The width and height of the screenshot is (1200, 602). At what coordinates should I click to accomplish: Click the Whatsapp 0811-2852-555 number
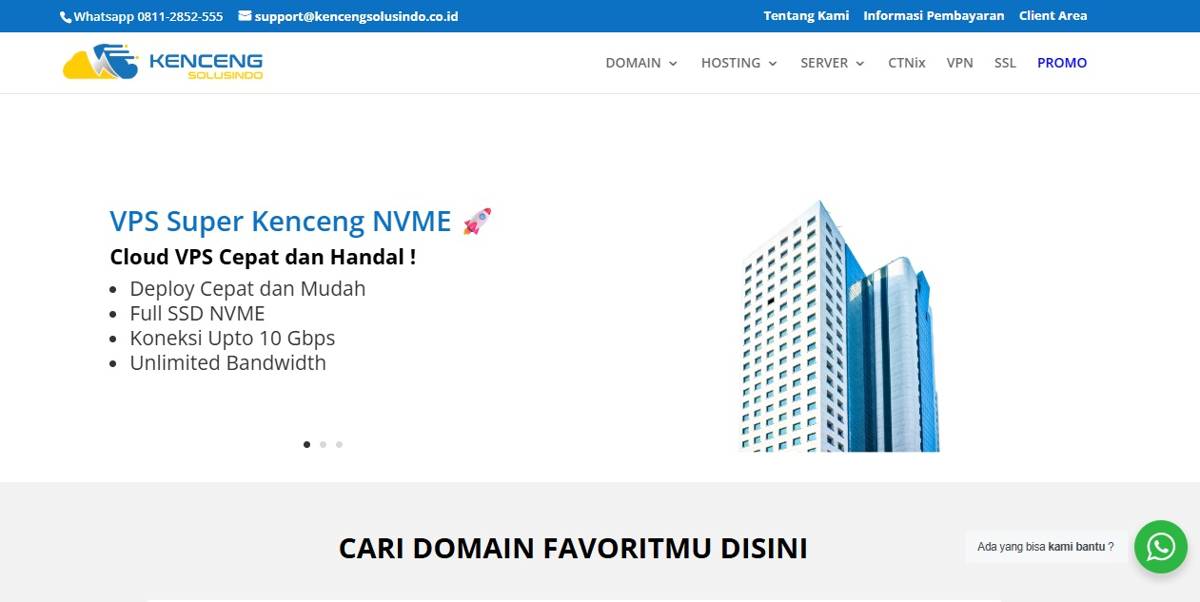pos(148,16)
